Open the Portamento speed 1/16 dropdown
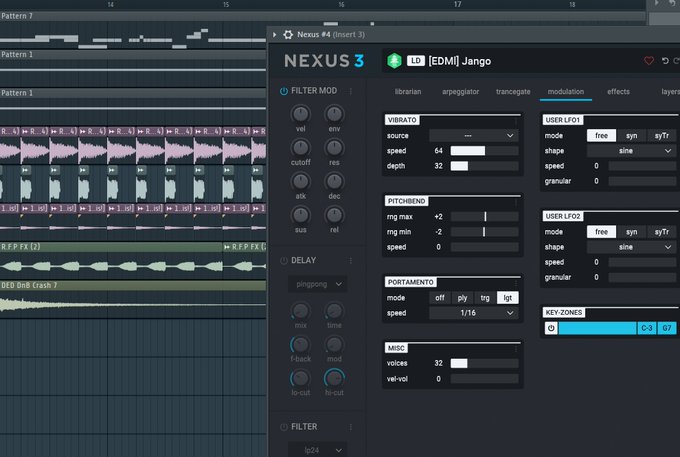Image resolution: width=680 pixels, height=457 pixels. coord(474,313)
